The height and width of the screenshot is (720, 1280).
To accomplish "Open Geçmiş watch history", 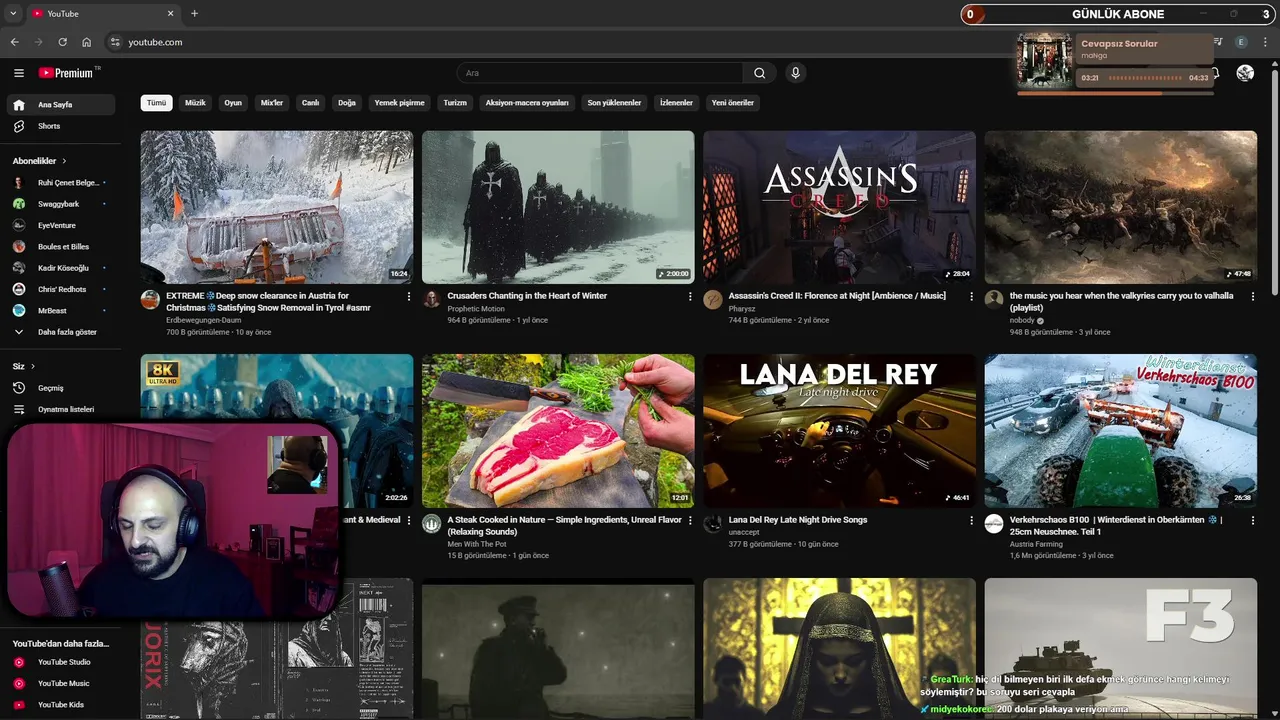I will point(61,388).
